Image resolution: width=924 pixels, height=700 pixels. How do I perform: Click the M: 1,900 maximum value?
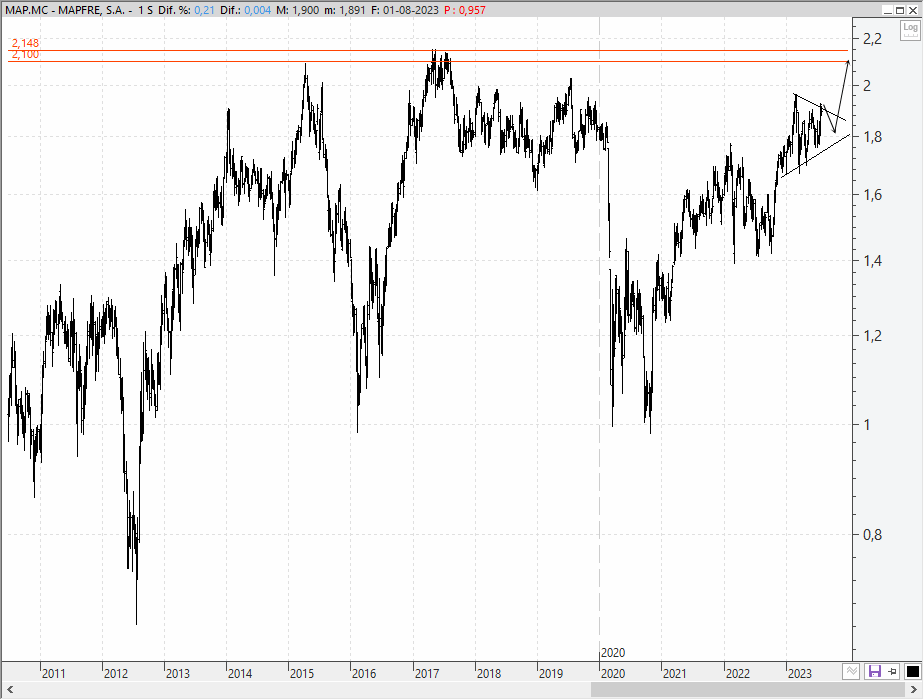298,10
